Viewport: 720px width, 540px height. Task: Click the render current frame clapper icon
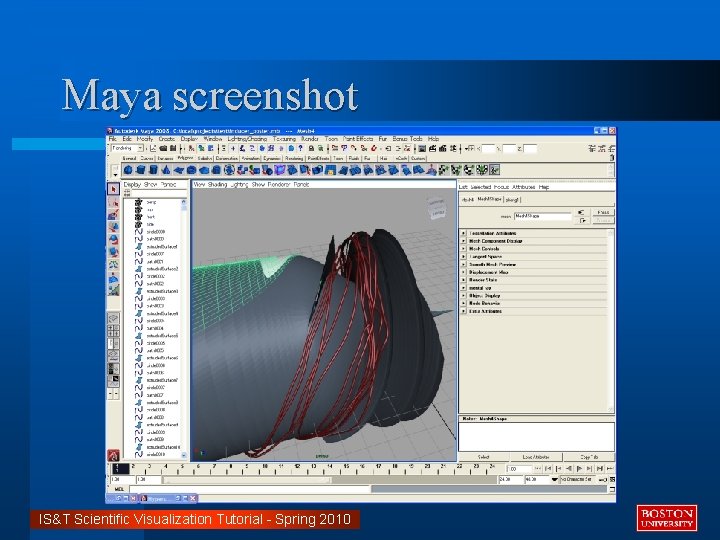pos(433,148)
